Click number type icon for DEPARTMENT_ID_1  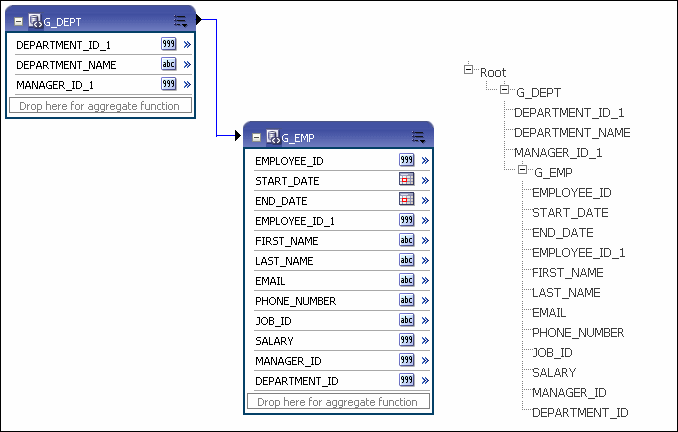(x=169, y=44)
